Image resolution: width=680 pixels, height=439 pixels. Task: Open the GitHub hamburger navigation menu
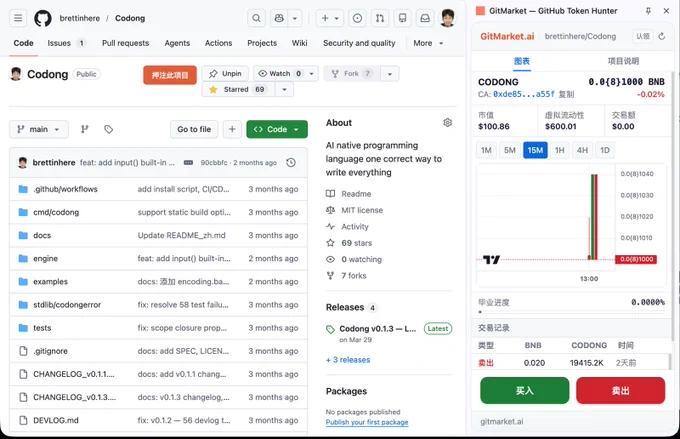tap(18, 18)
